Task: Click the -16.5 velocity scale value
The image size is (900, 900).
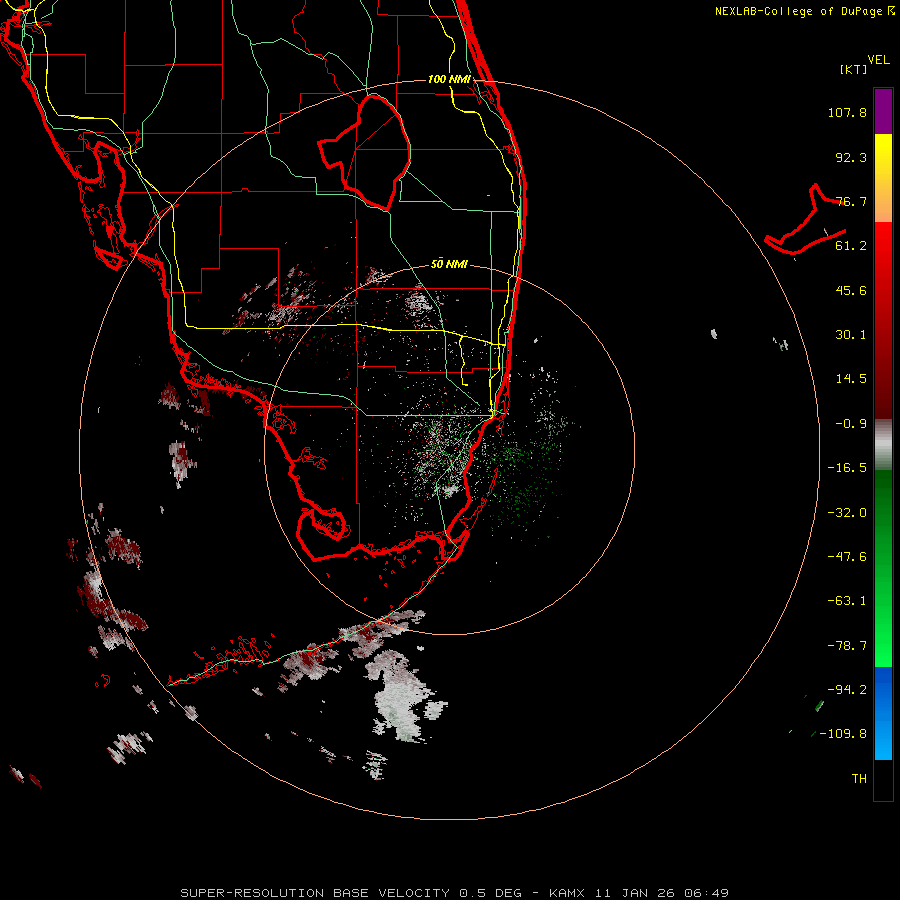Action: [x=847, y=468]
